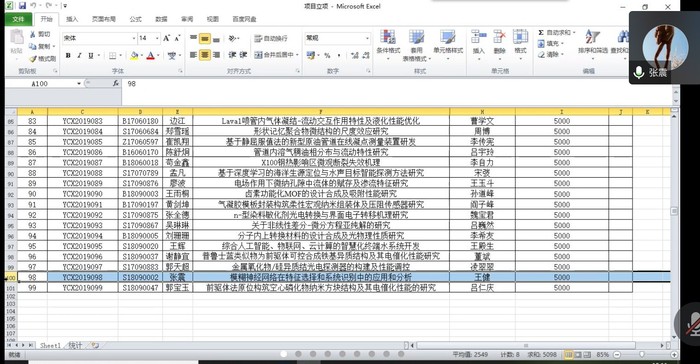
Task: Click the AutoSum (自动求和) sigma icon
Action: [541, 33]
